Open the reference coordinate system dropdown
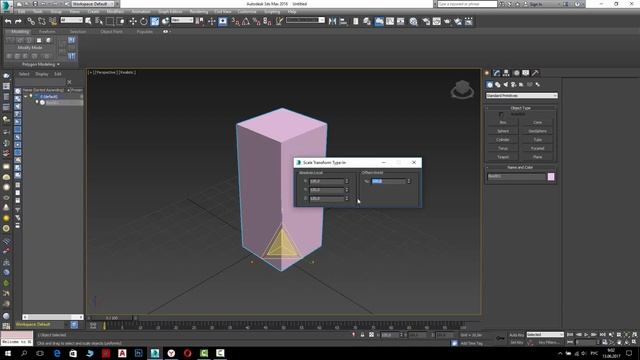This screenshot has width=640, height=360. tap(182, 20)
